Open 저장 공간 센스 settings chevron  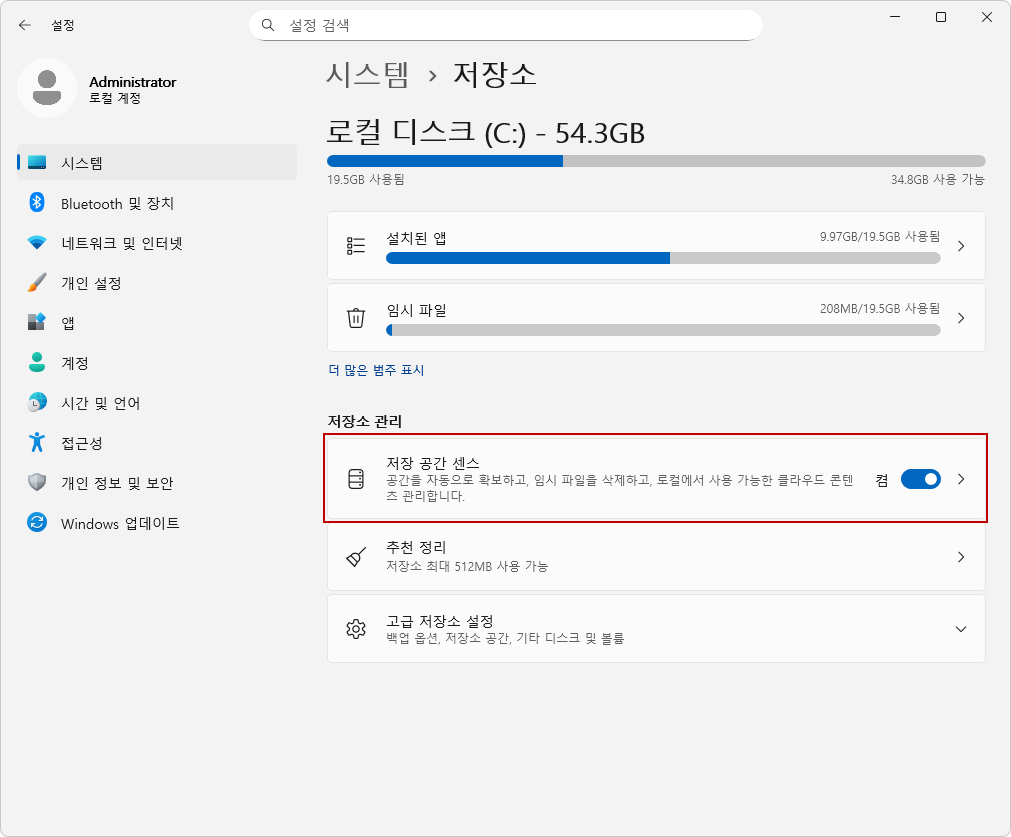point(961,479)
